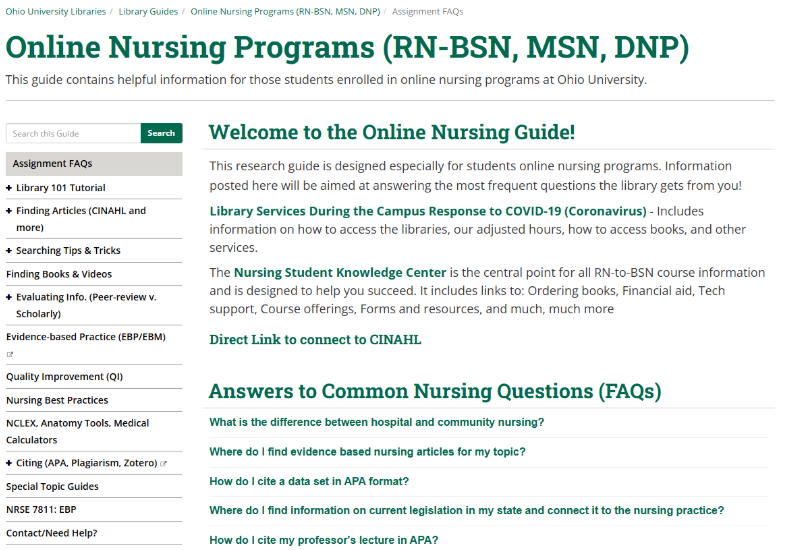Select the Assignment FAQs sidebar tab

click(x=52, y=164)
